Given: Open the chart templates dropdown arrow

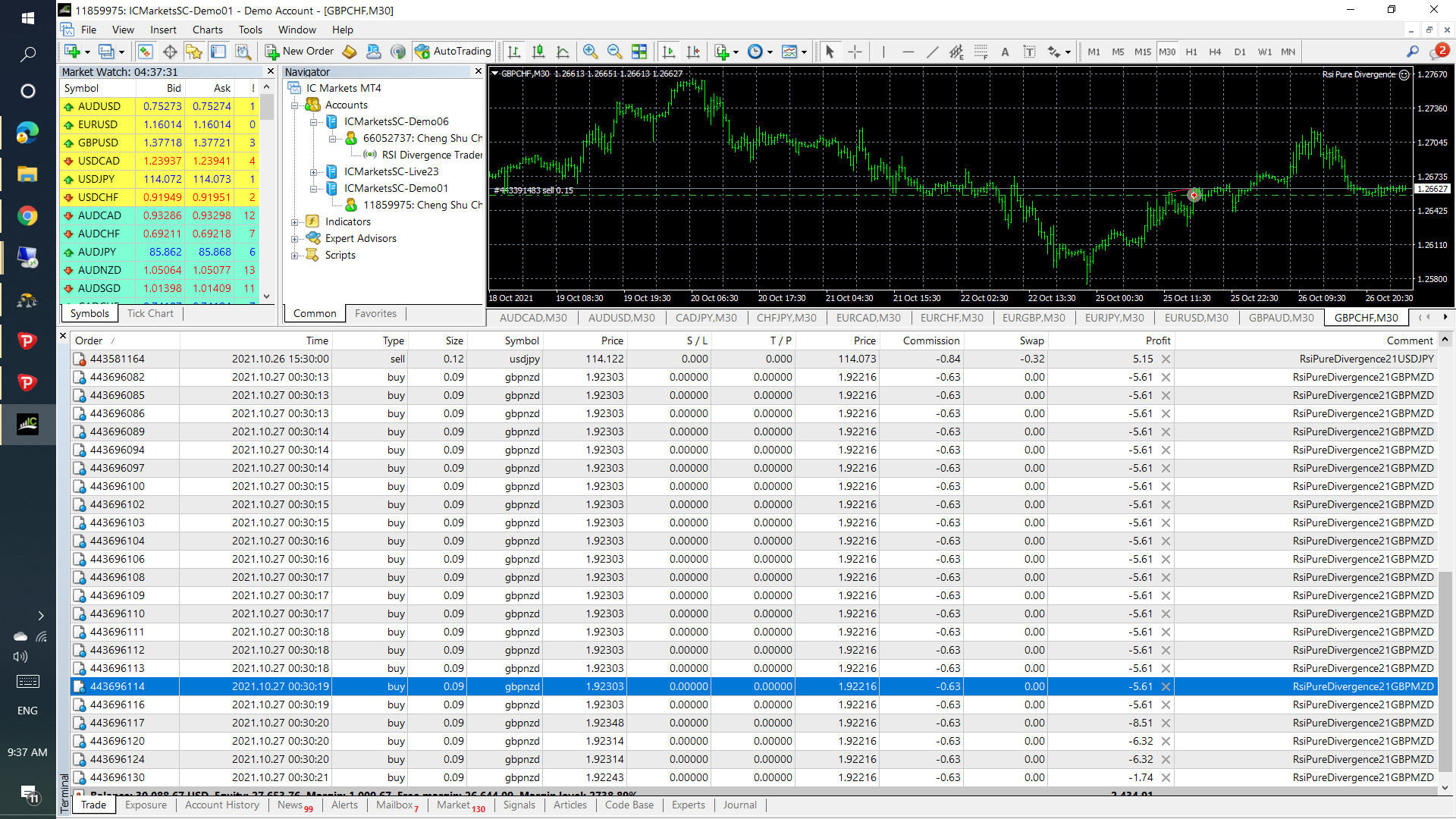Looking at the screenshot, I should (x=804, y=52).
